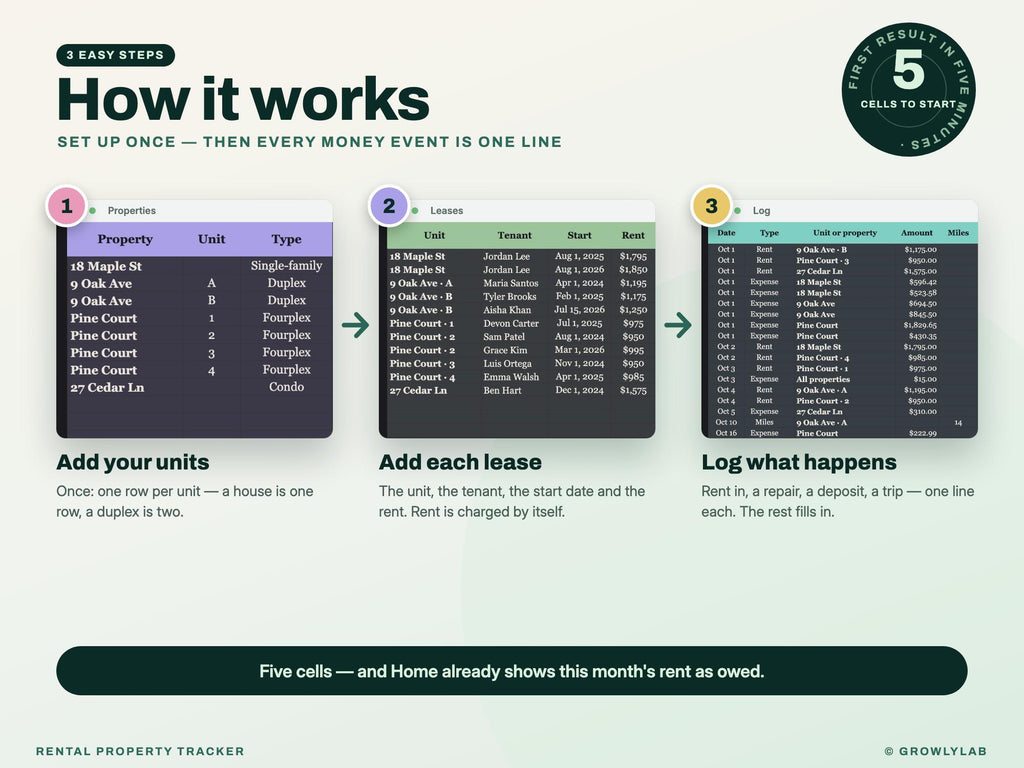Click the '5 cells to start' round badge
Viewport: 1024px width, 768px height.
pos(908,89)
